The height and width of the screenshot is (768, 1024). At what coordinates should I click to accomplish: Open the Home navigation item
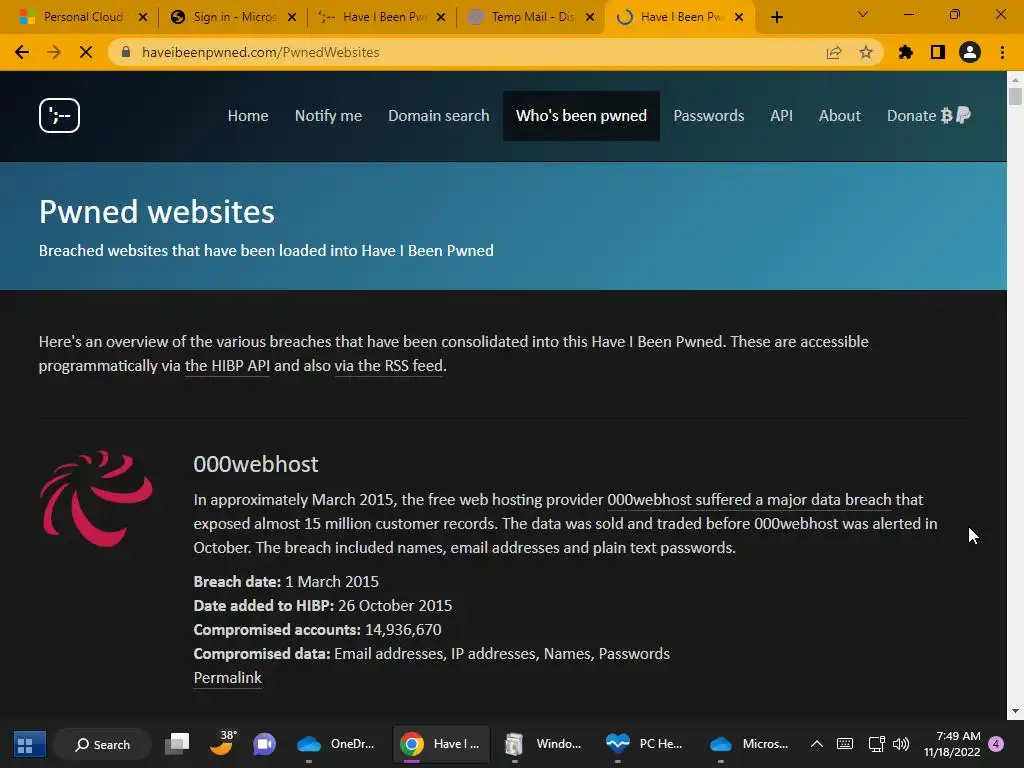[248, 116]
